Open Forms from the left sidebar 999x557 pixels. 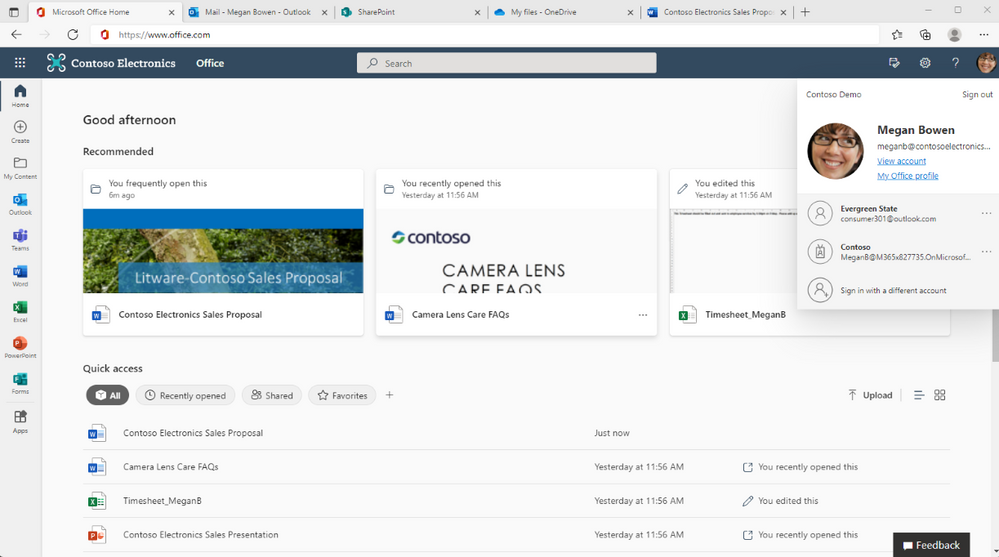[x=20, y=384]
